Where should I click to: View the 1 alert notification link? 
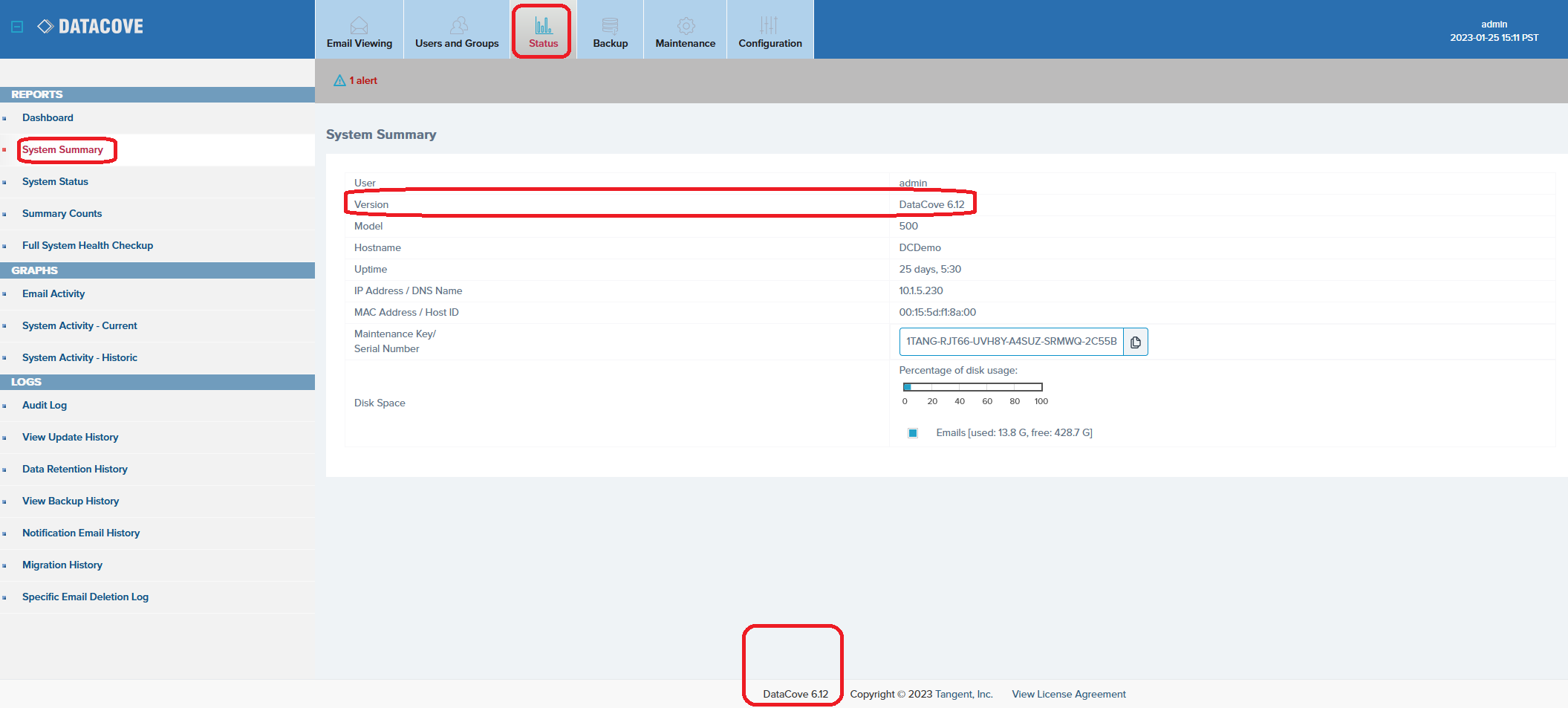tap(363, 80)
